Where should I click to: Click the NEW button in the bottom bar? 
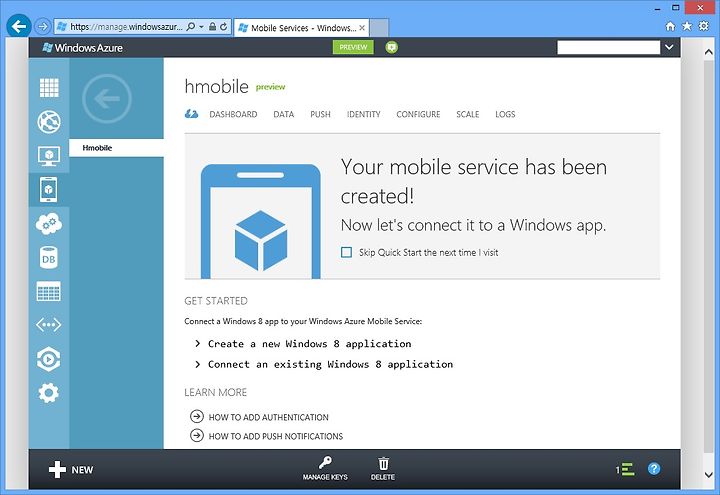point(71,470)
